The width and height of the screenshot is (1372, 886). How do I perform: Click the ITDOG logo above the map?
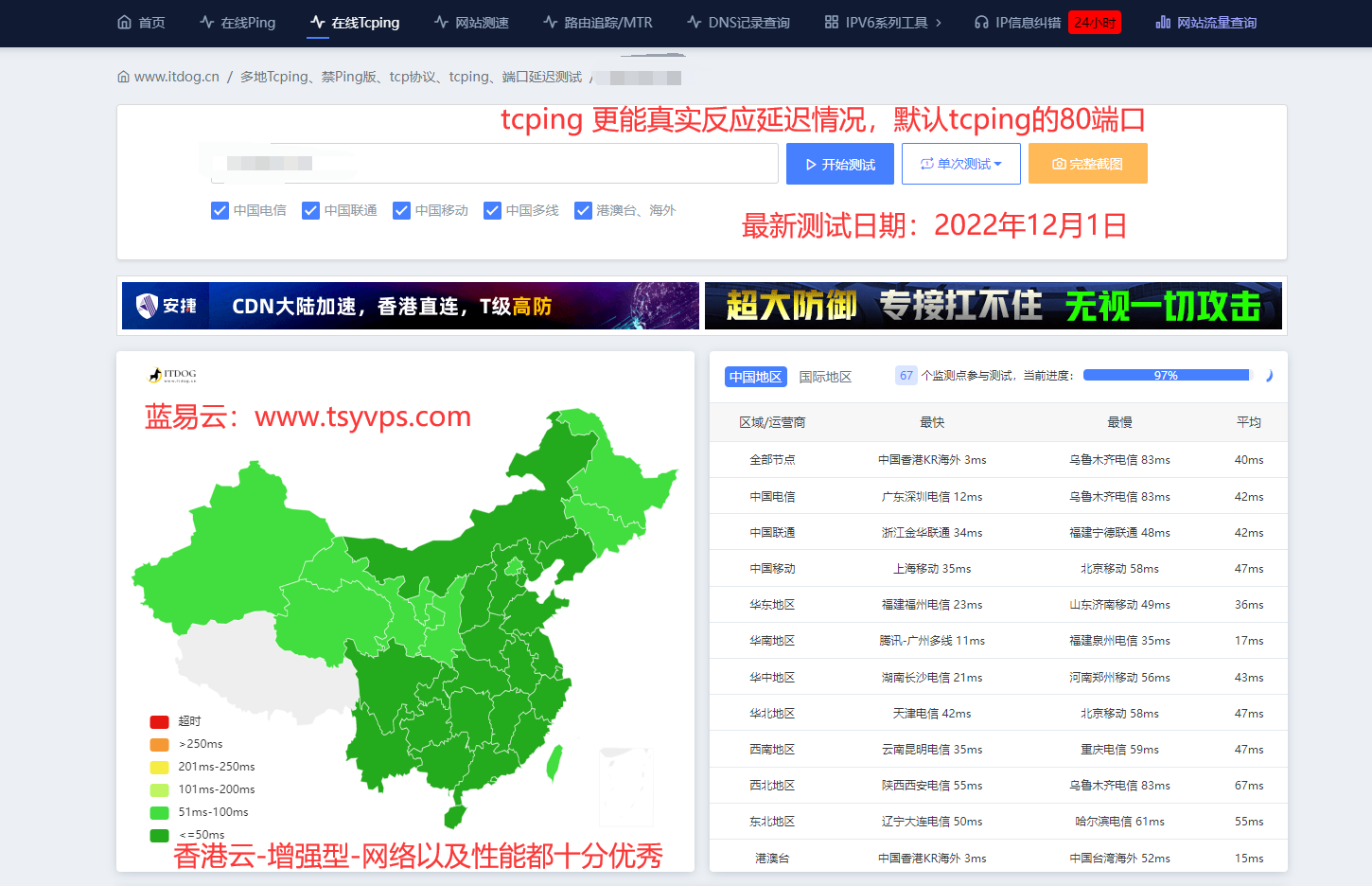tap(172, 375)
